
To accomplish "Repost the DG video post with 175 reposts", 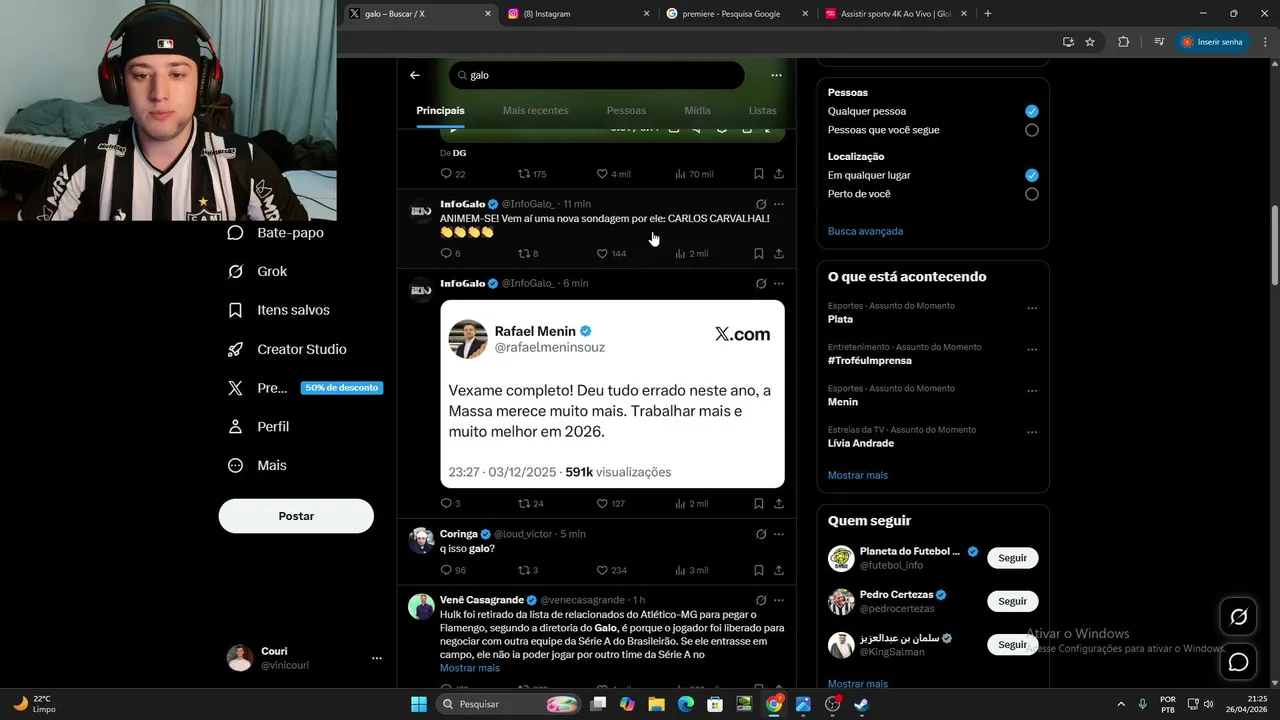I will point(523,174).
